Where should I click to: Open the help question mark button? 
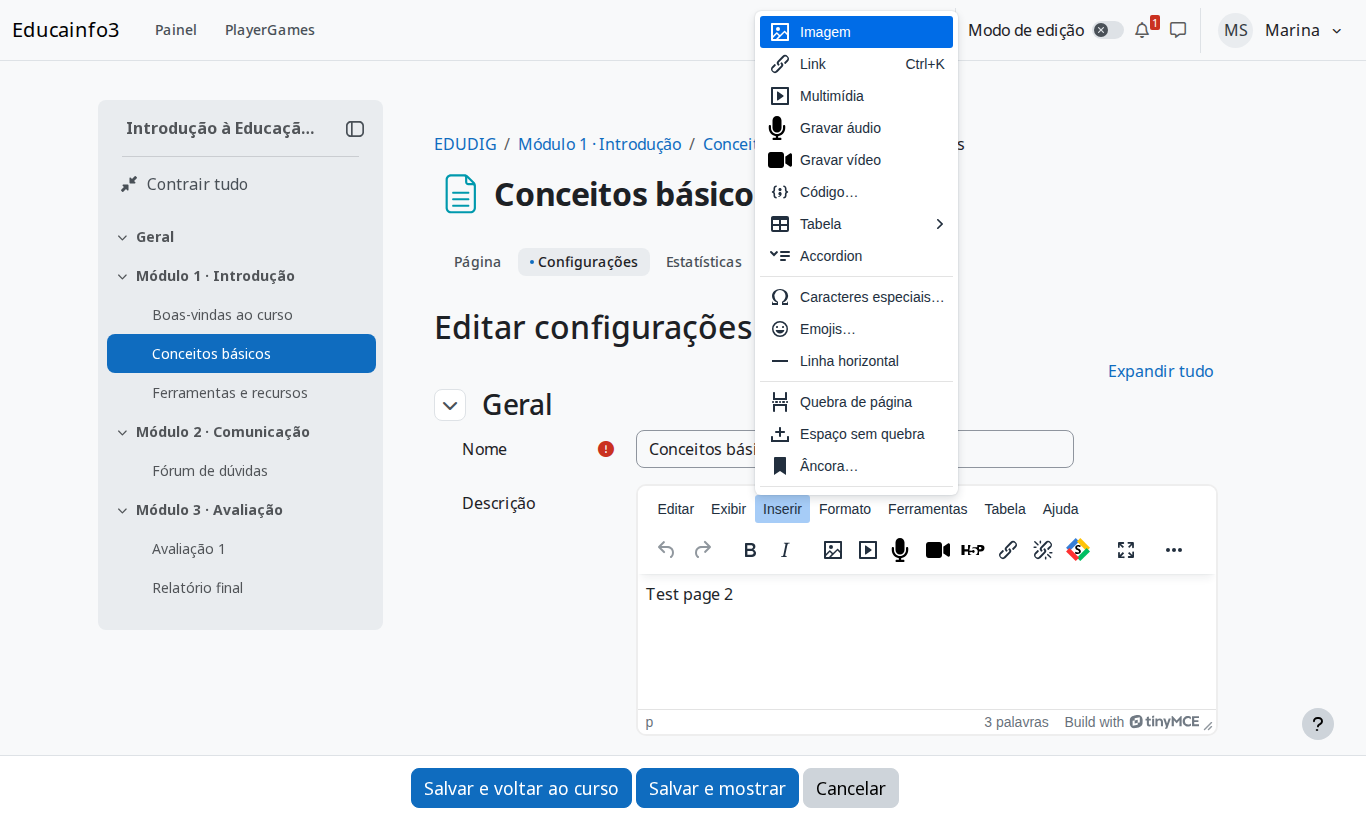[1318, 724]
